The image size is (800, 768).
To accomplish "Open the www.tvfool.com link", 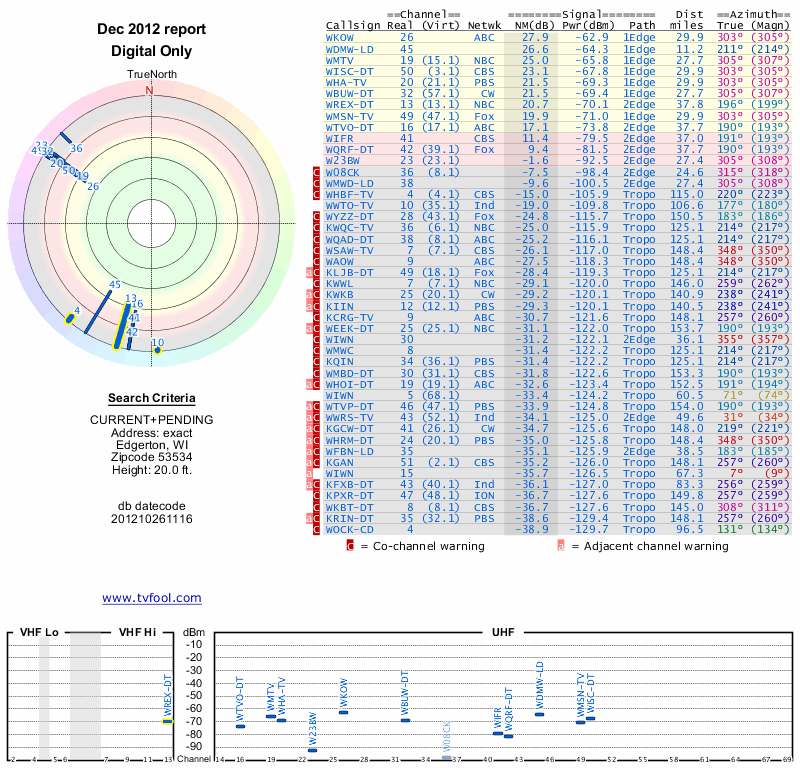I will 151,598.
